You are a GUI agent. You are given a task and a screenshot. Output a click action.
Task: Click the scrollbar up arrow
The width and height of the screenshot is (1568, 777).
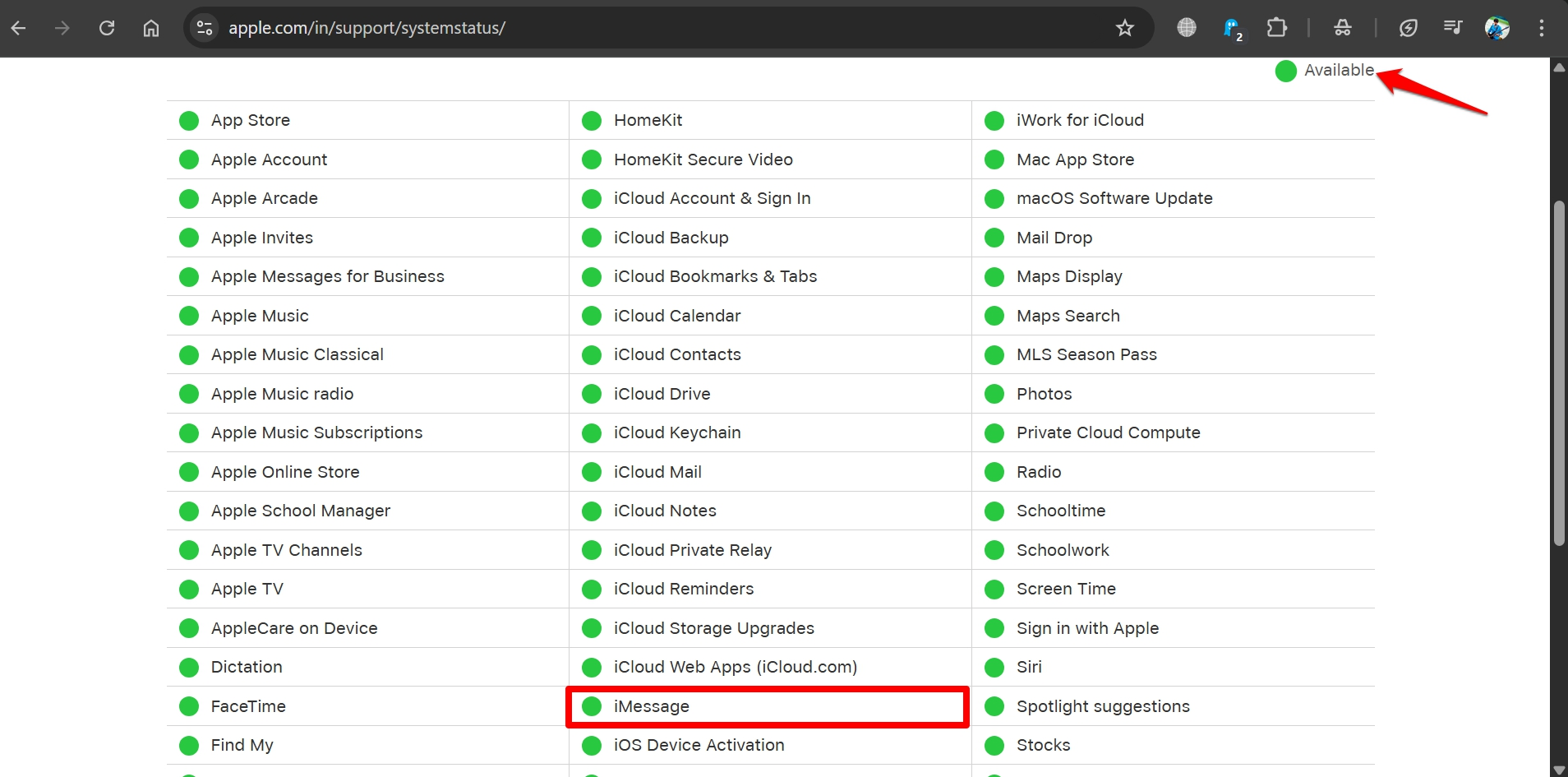click(1558, 67)
